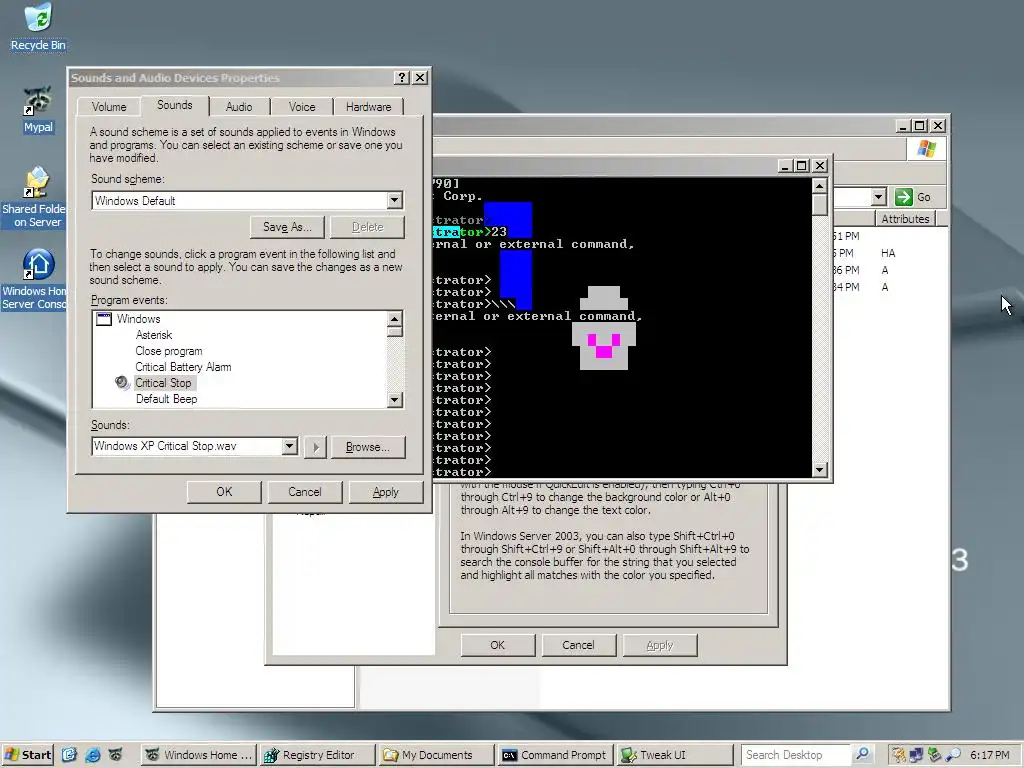Click the command prompt scrollbar thumb

pyautogui.click(x=820, y=204)
